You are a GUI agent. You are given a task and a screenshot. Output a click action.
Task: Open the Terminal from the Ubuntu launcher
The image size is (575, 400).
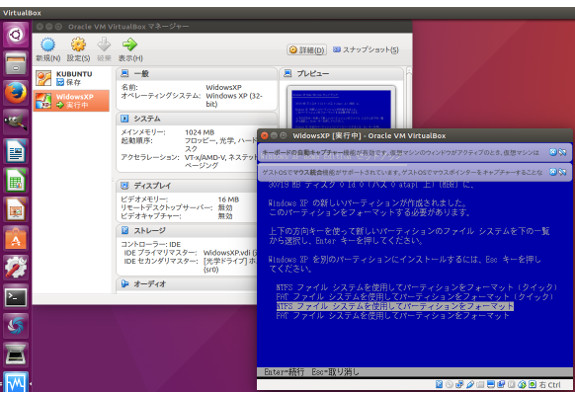pyautogui.click(x=16, y=297)
